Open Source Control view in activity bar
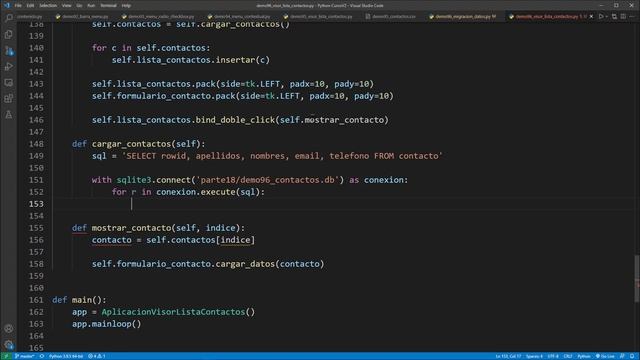The width and height of the screenshot is (640, 360). pyautogui.click(x=9, y=51)
